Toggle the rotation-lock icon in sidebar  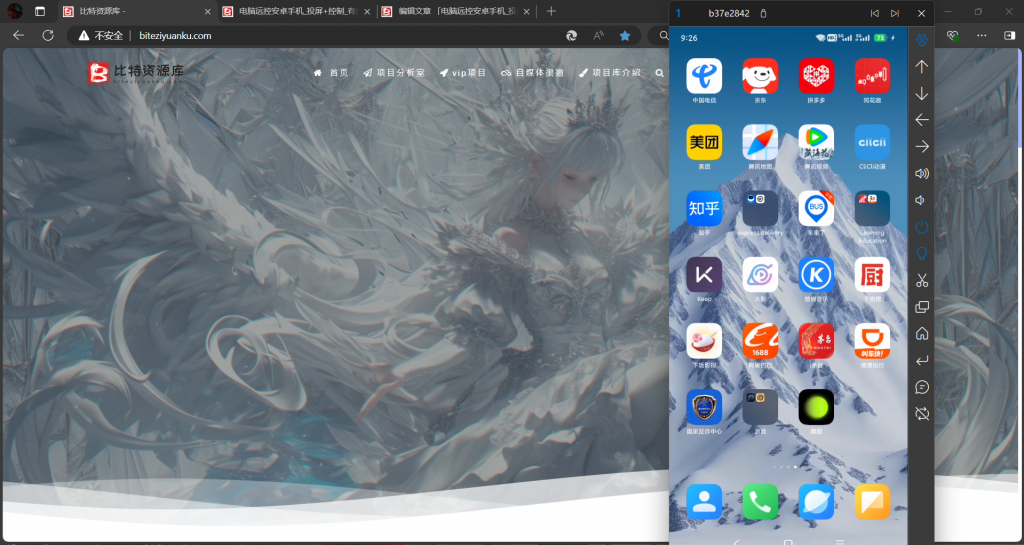pyautogui.click(x=921, y=414)
